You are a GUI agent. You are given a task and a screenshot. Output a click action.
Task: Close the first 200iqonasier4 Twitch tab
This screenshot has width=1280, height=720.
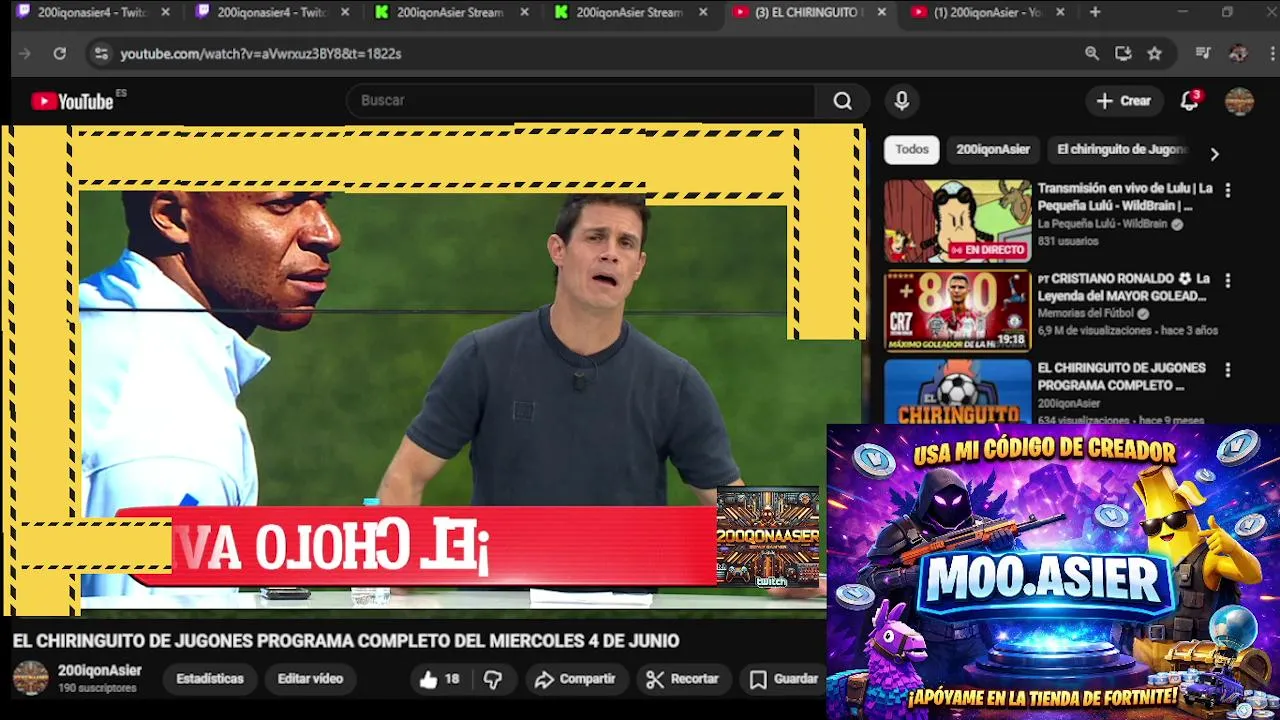165,12
